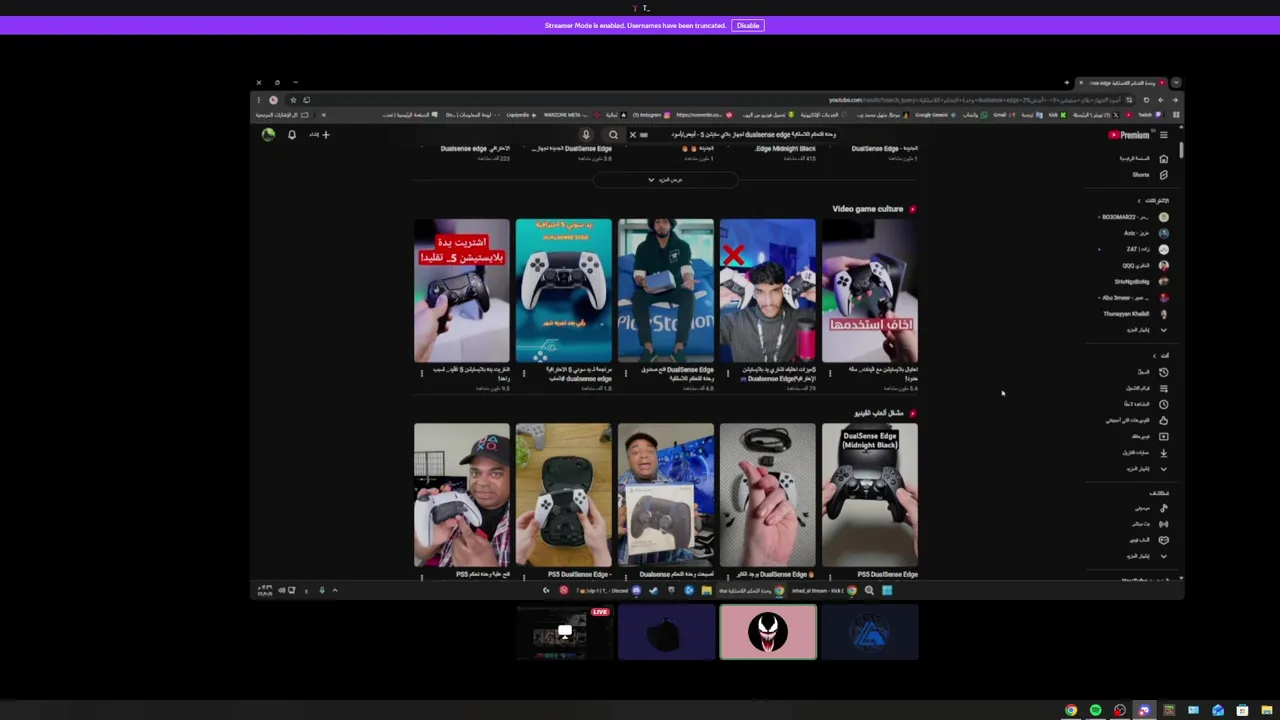
Task: Reload the page in the streamed browser
Action: point(1146,100)
